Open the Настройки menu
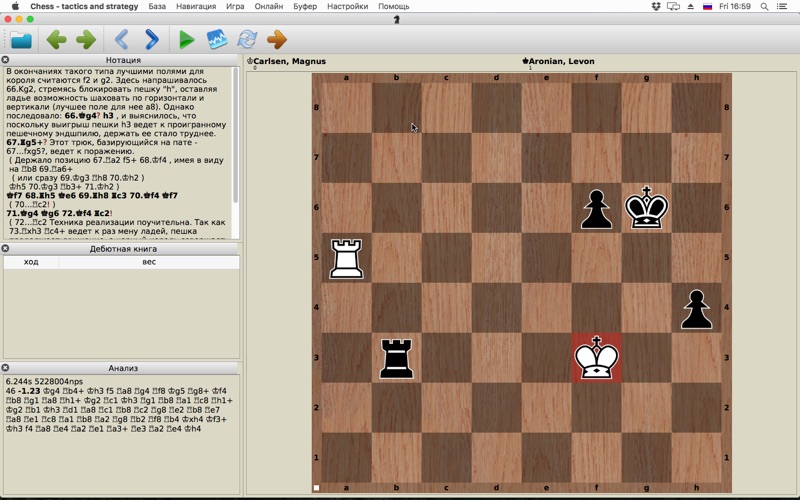The image size is (800, 500). 347,6
